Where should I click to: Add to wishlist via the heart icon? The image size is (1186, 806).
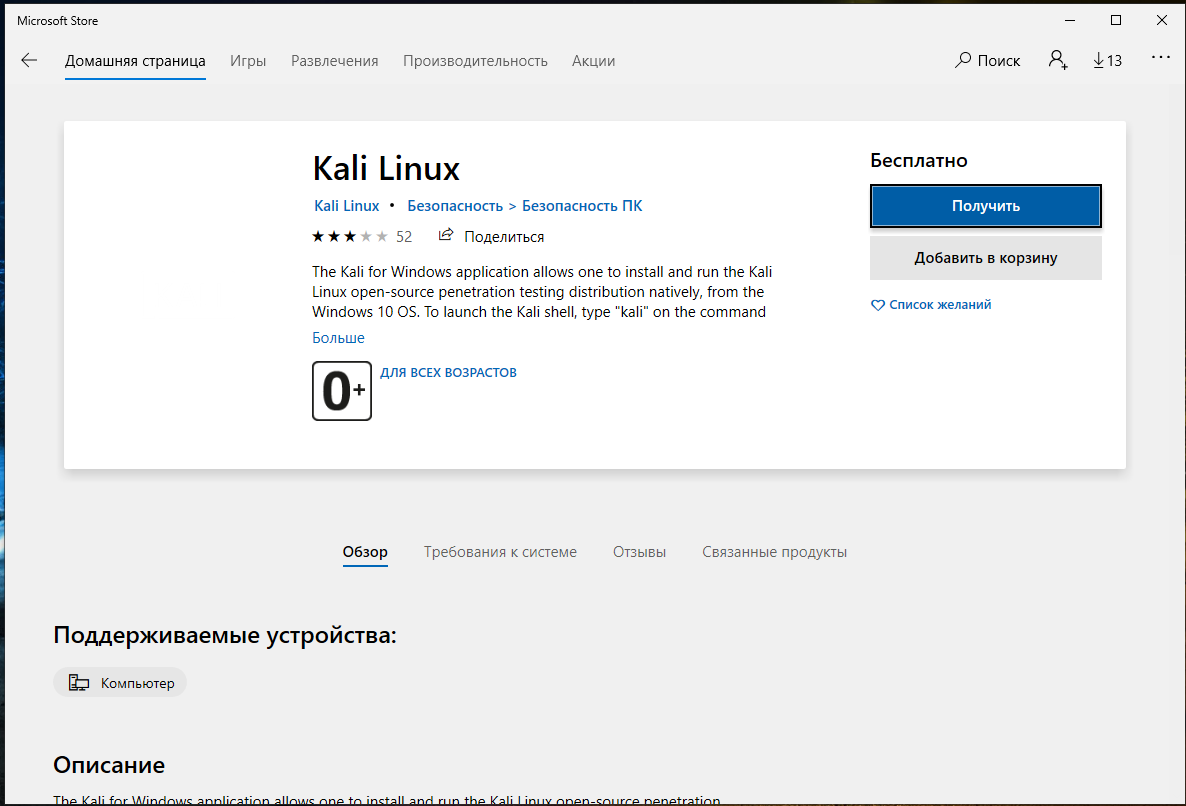878,305
